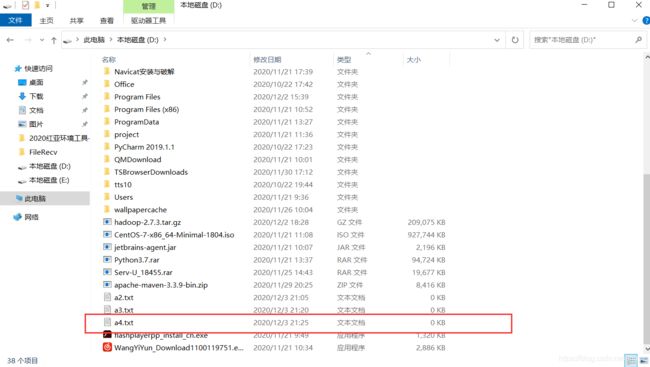Image resolution: width=650 pixels, height=367 pixels.
Task: Open the quick access toolbar dropdown arrow
Action: [48, 5]
